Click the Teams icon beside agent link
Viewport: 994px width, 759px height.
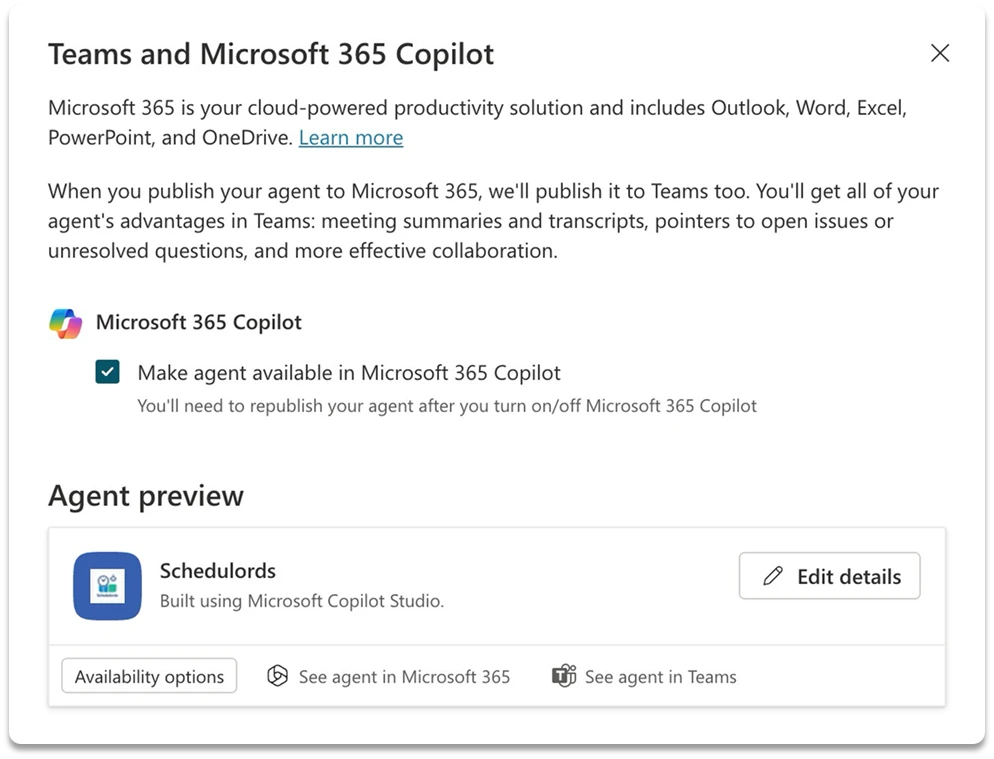[565, 676]
